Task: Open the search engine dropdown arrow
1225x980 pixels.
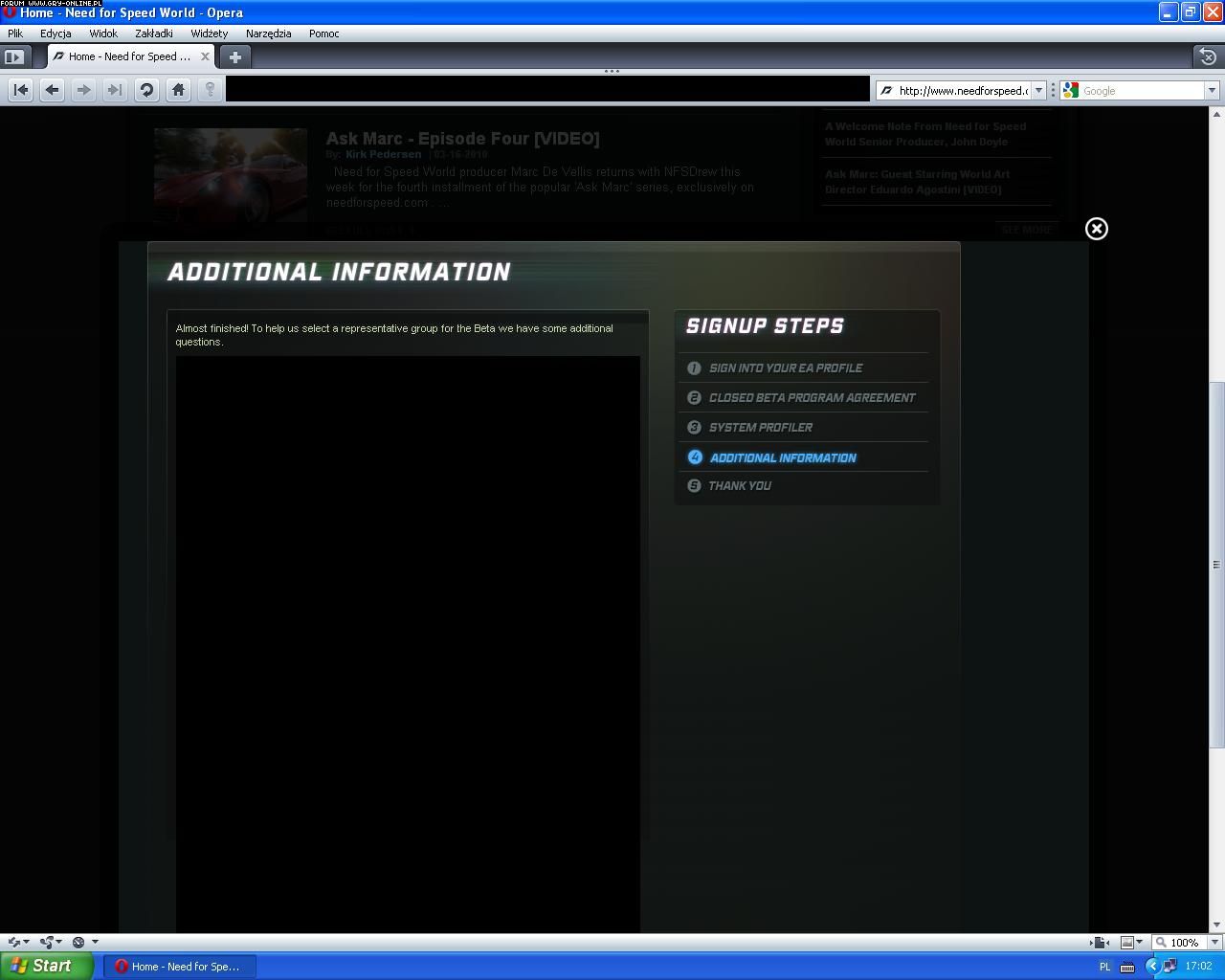Action: [1211, 90]
